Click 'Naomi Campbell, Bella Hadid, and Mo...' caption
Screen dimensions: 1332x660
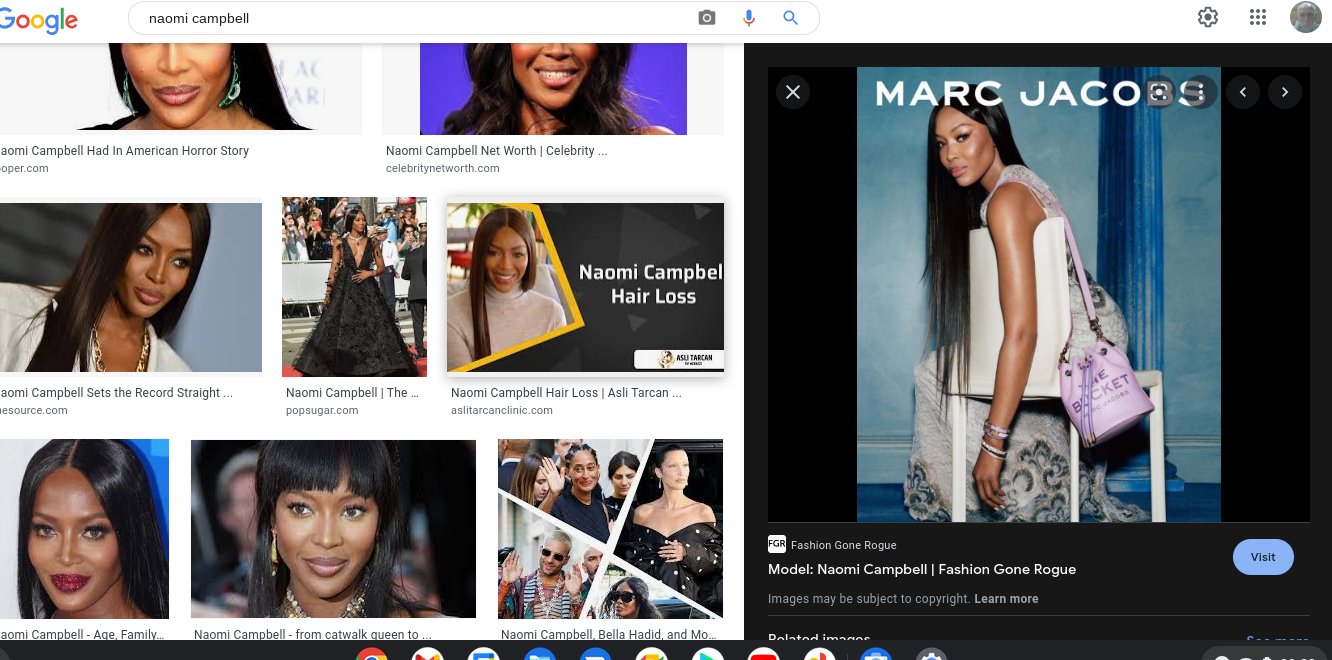[609, 635]
